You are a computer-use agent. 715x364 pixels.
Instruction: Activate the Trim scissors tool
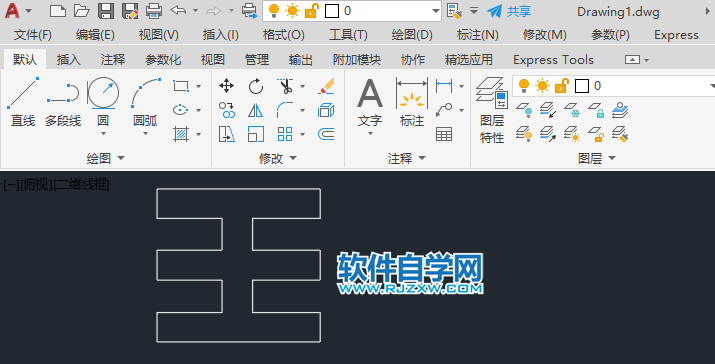[285, 86]
